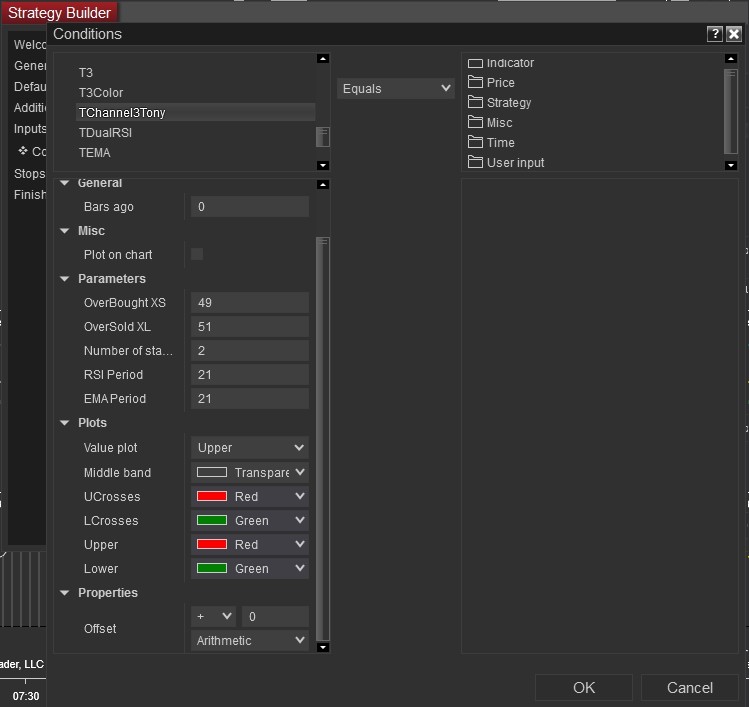Open the LCrosses color dropdown

coord(250,520)
